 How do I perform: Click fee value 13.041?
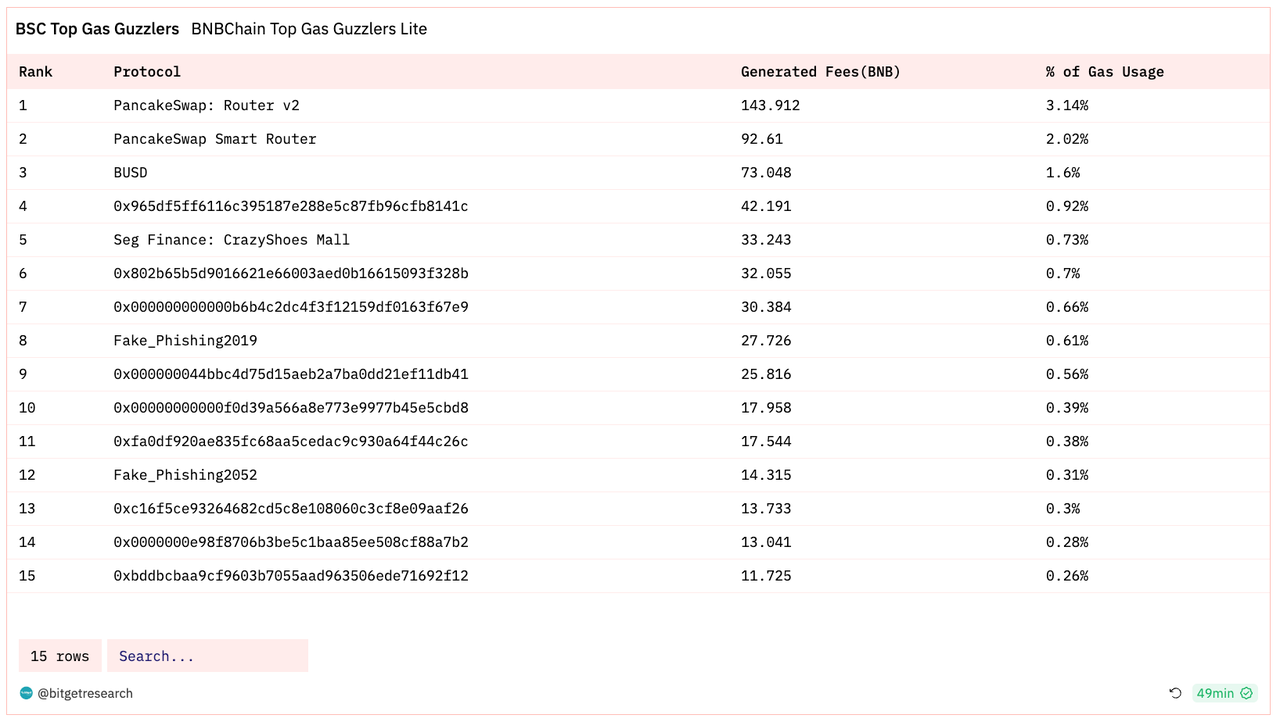pos(766,542)
